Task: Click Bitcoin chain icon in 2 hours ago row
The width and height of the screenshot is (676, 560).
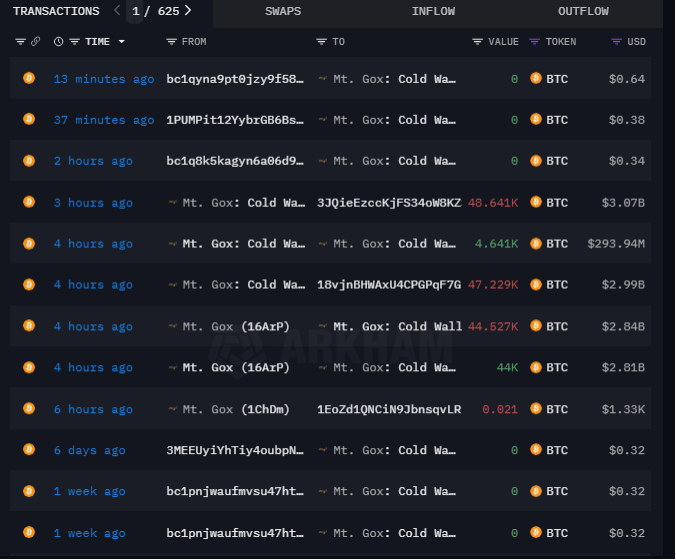Action: (x=29, y=160)
